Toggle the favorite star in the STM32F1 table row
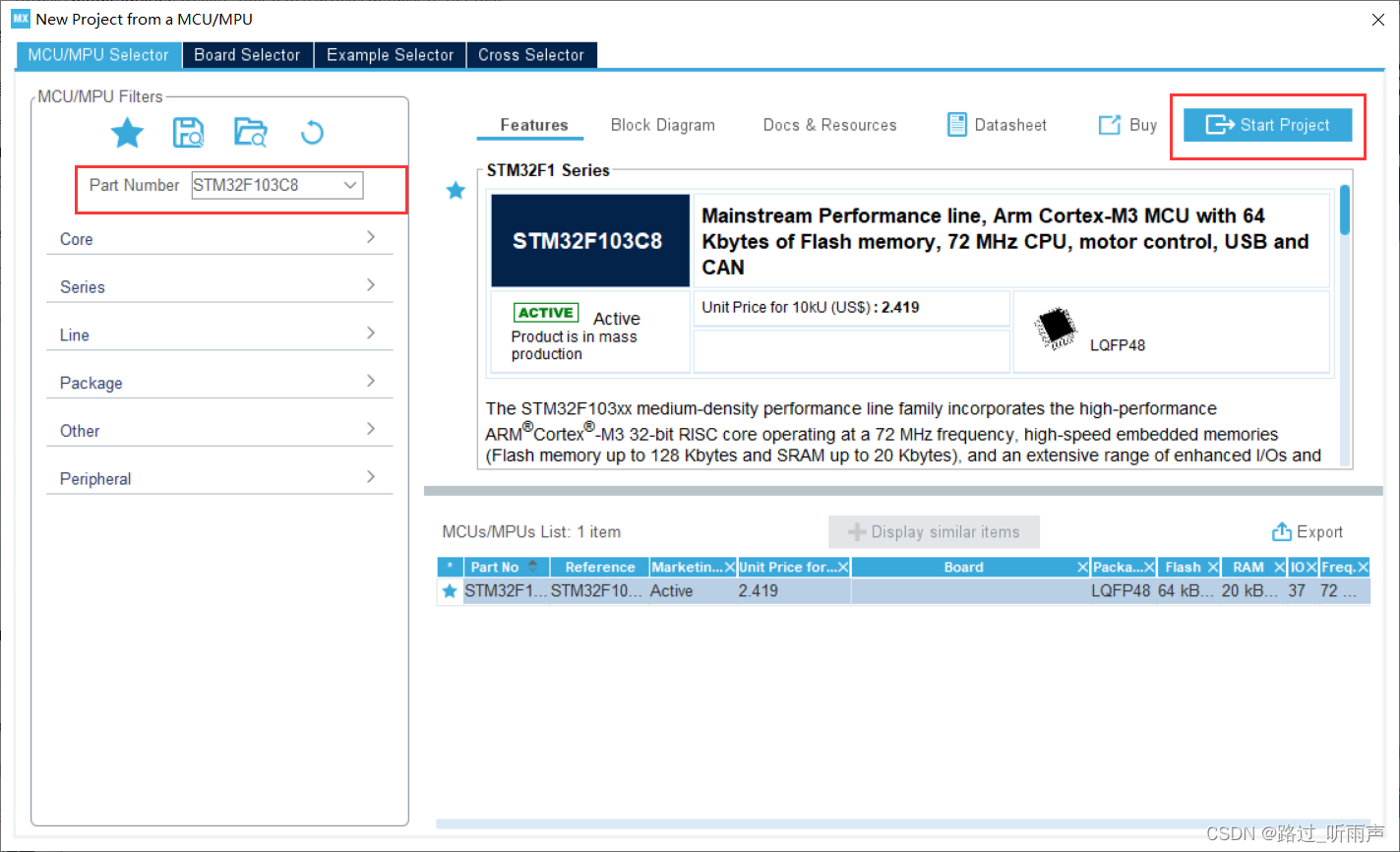Image resolution: width=1400 pixels, height=852 pixels. pyautogui.click(x=450, y=591)
